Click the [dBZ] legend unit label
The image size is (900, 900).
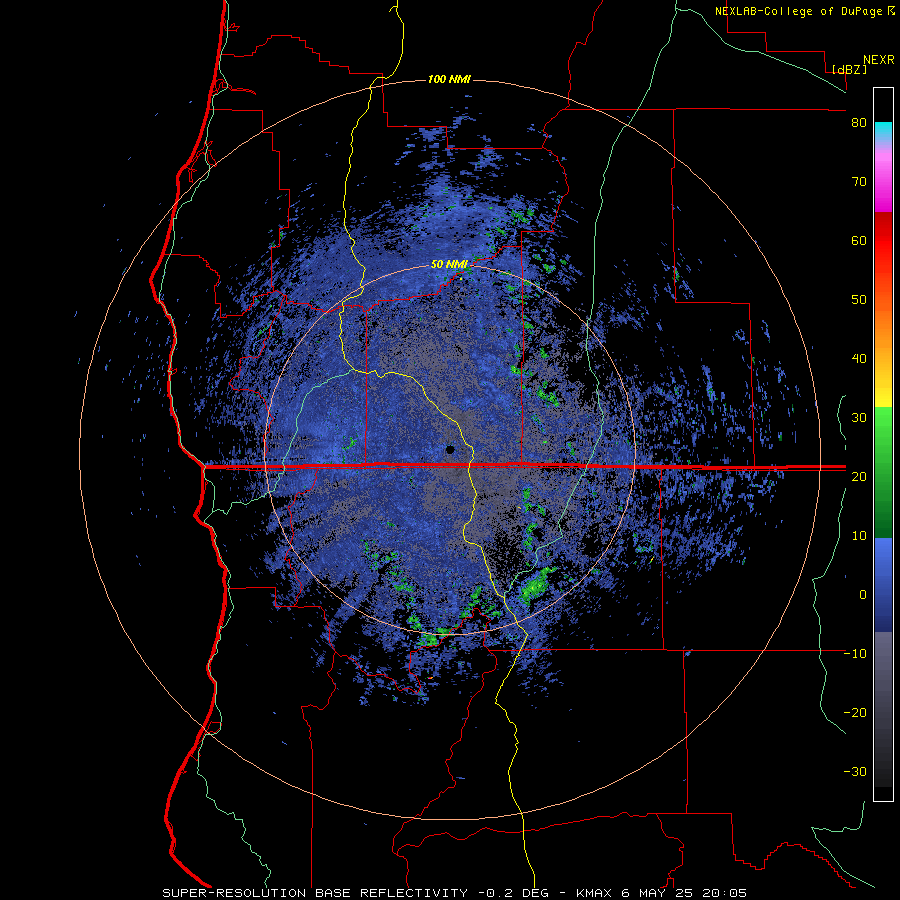point(849,69)
